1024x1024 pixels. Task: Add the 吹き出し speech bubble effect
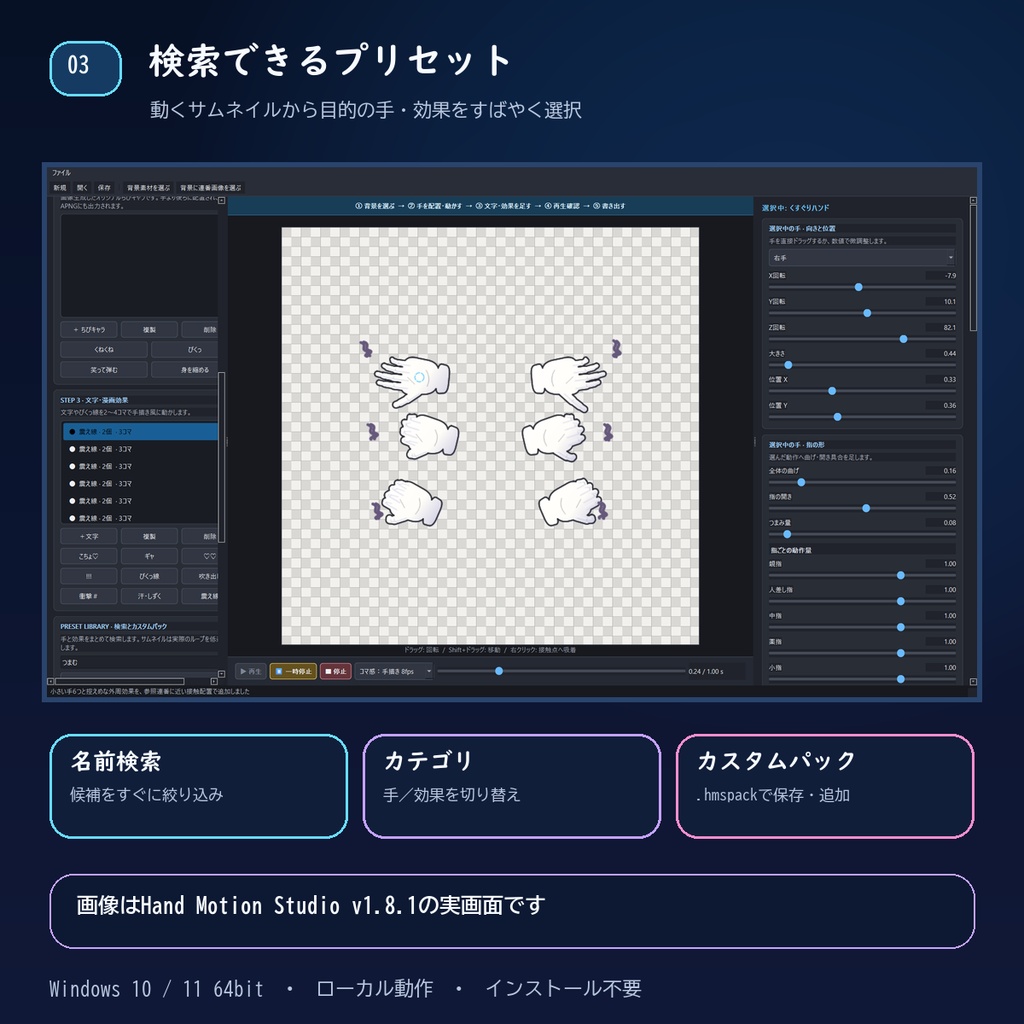201,576
